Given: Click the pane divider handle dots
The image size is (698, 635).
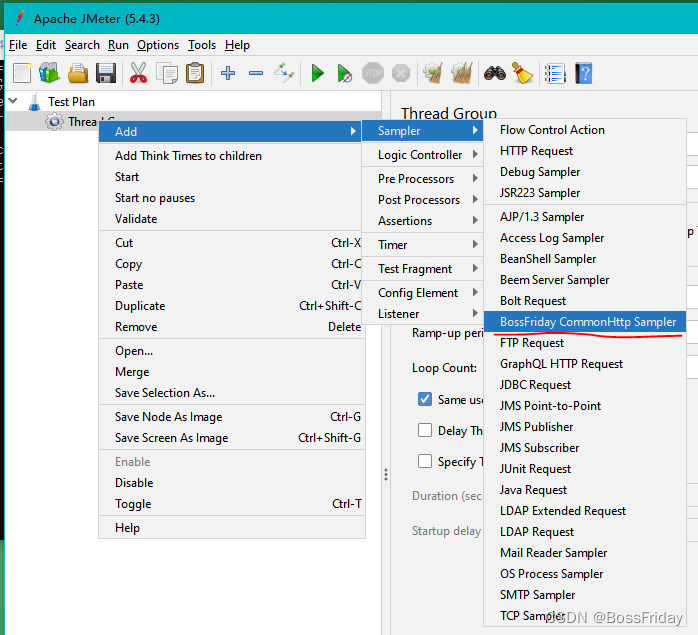Looking at the screenshot, I should click(x=386, y=474).
